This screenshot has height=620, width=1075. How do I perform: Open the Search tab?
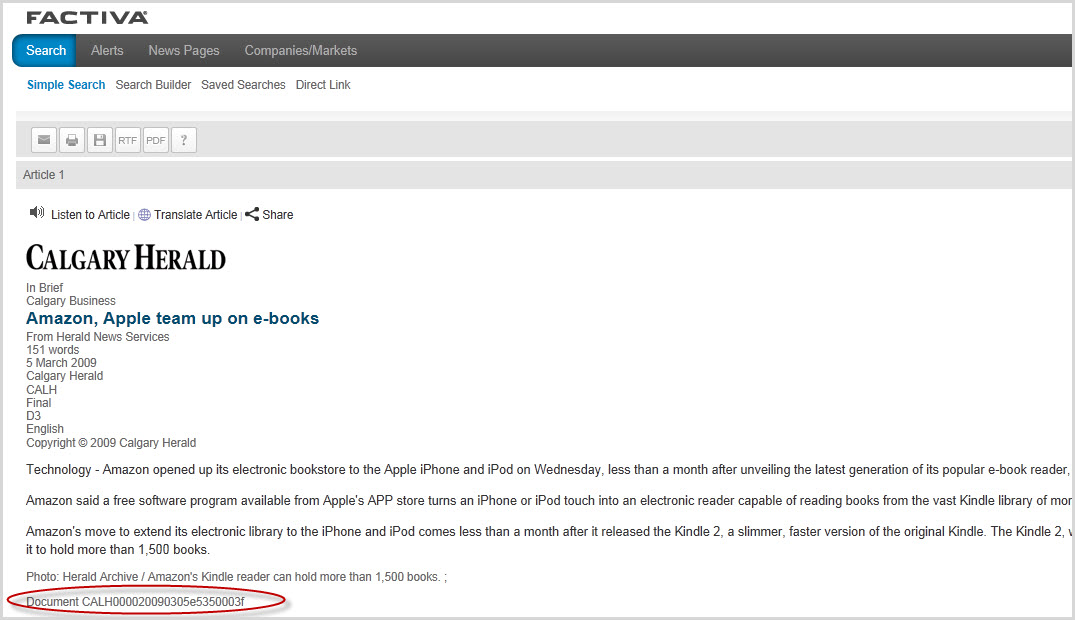46,50
